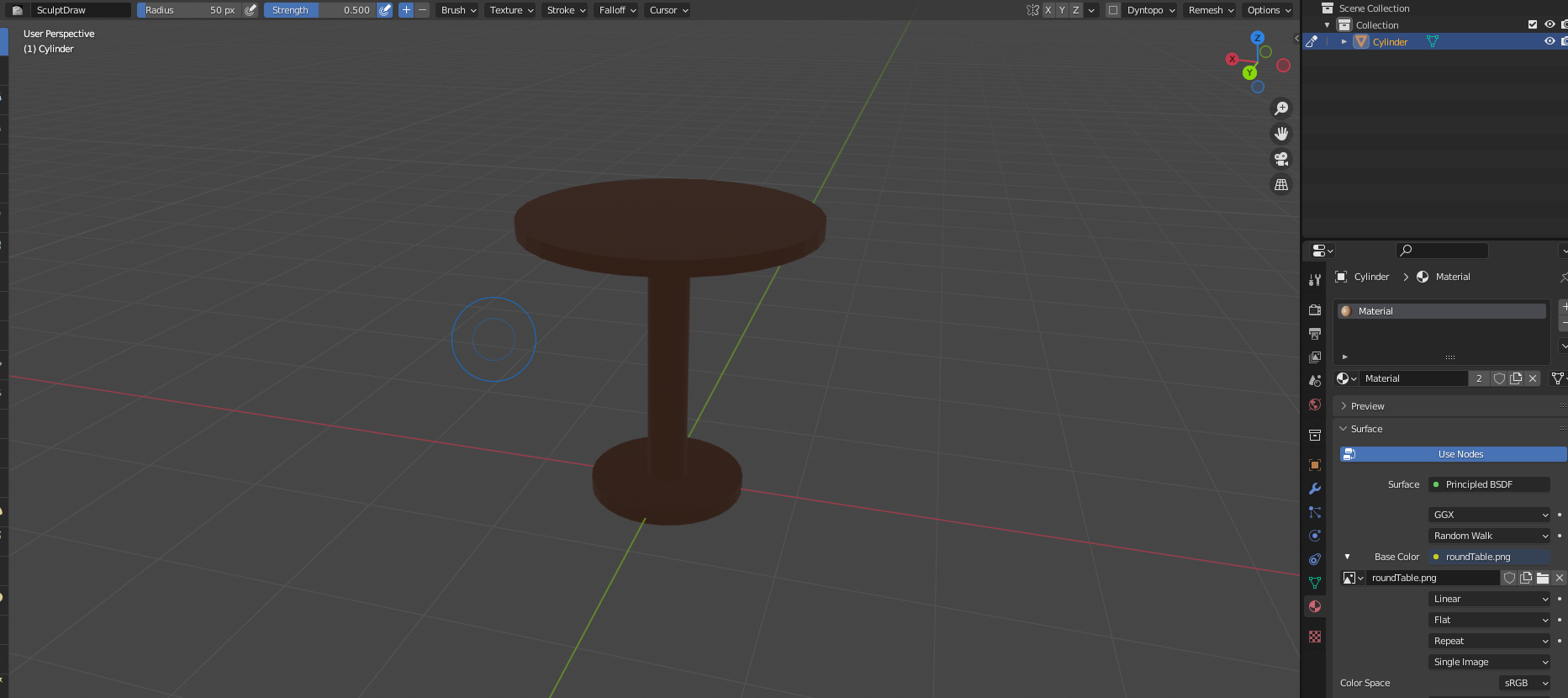Set brush direction to Add

tap(406, 10)
